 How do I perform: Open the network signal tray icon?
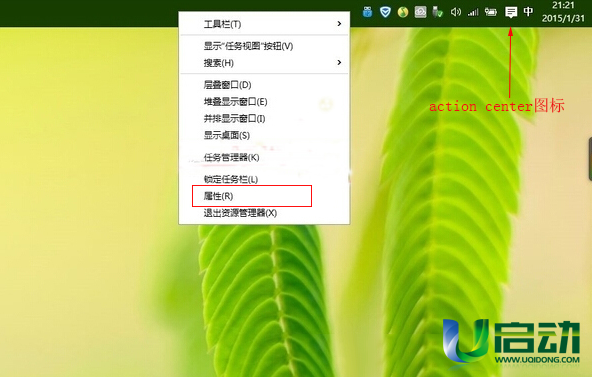point(473,12)
